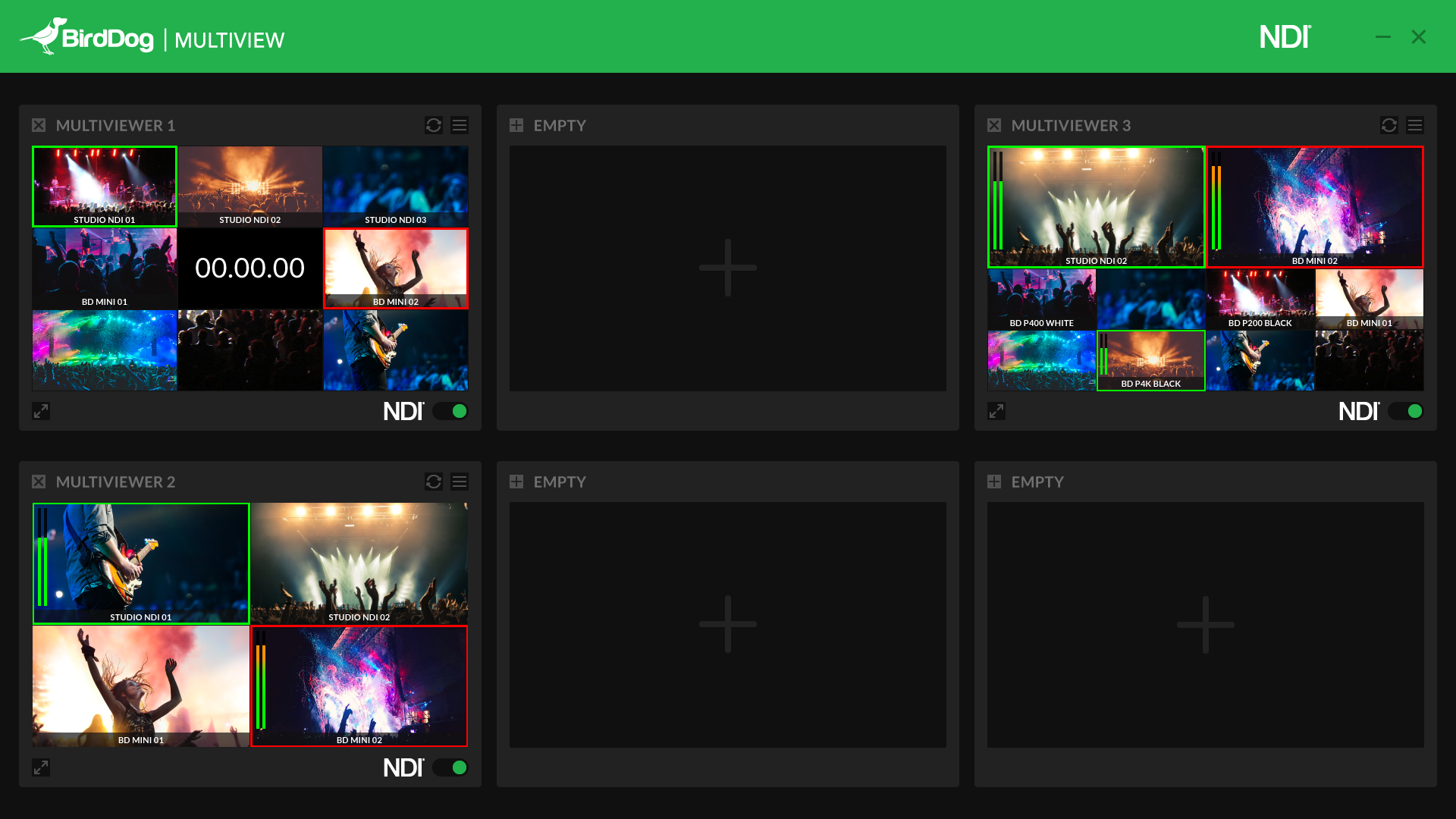
Task: Refresh sources in Multiviewer 3
Action: 1389,125
